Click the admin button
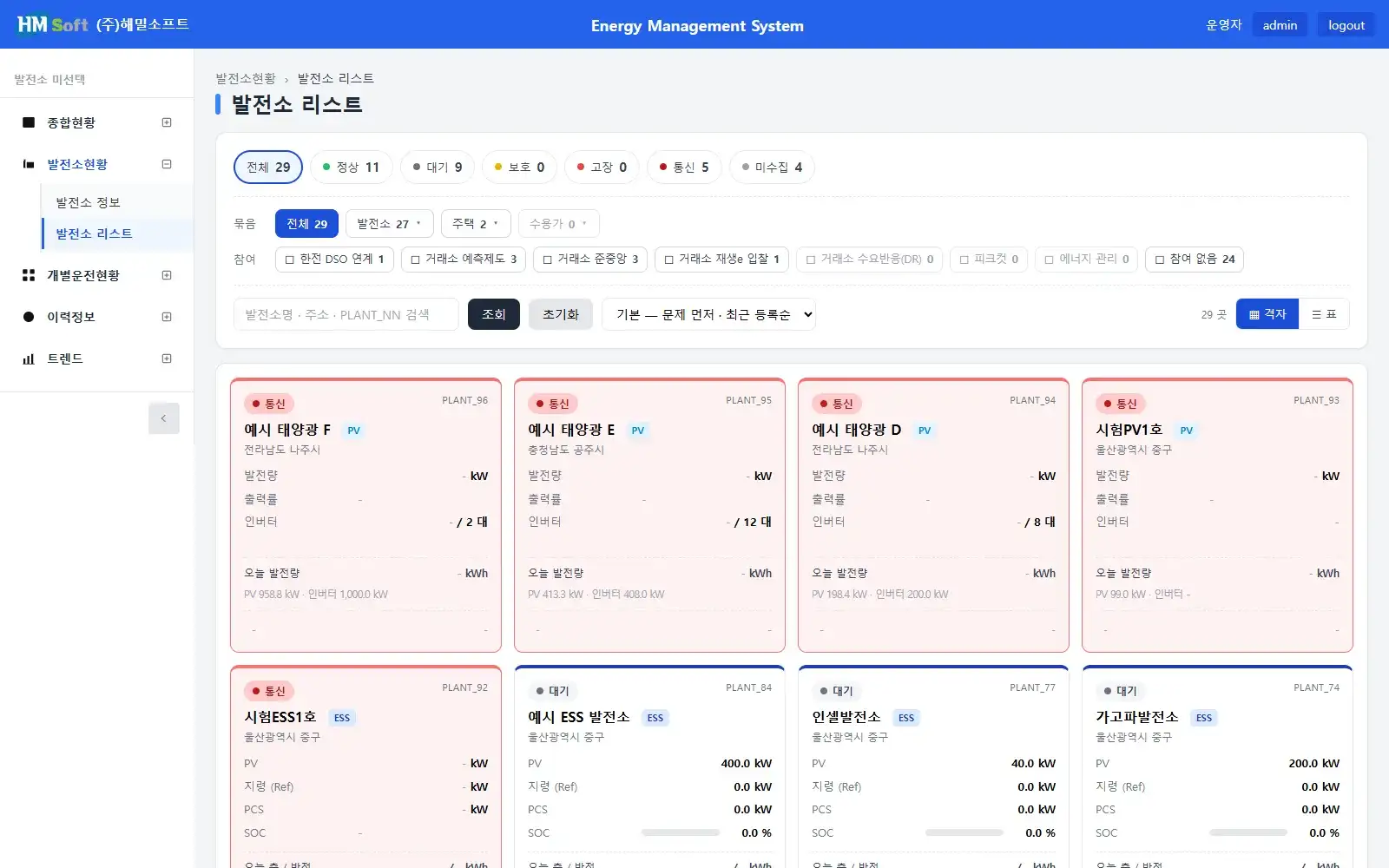1389x868 pixels. click(1280, 25)
